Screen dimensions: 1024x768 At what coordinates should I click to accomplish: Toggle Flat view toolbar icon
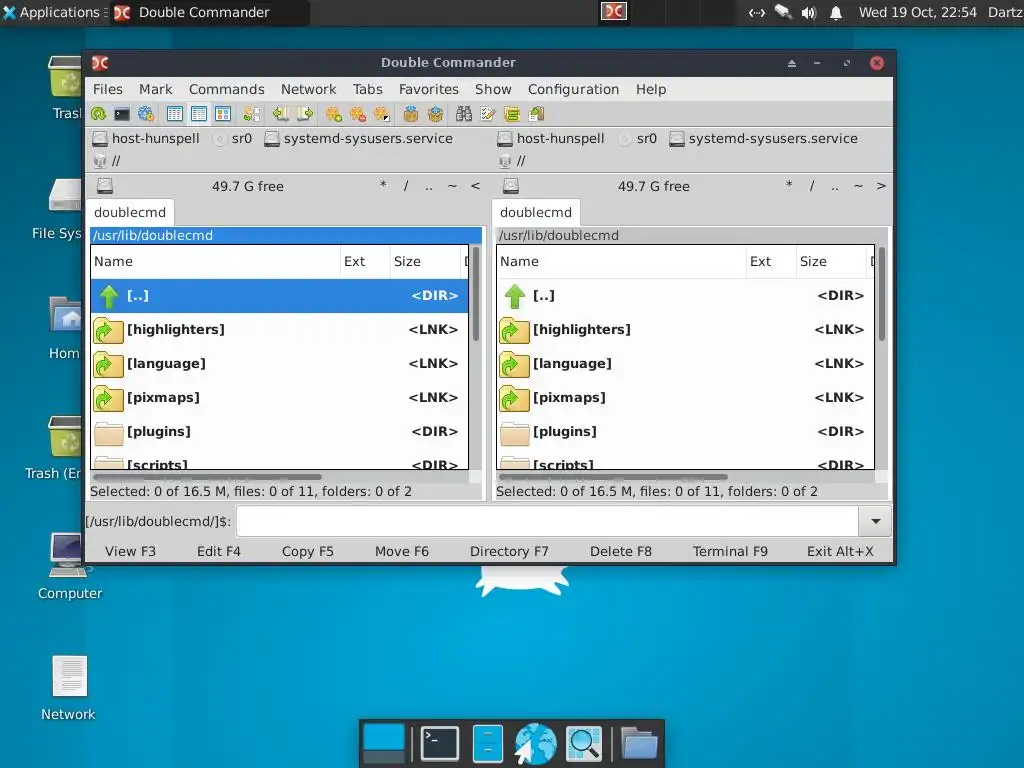click(x=251, y=114)
